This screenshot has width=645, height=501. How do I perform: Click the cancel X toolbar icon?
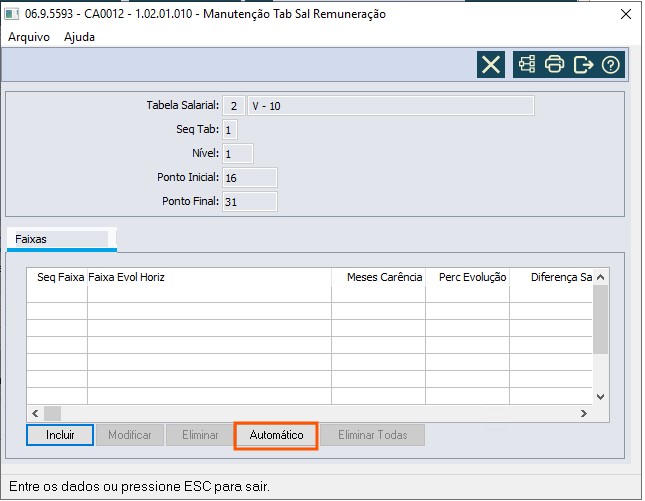(x=491, y=65)
